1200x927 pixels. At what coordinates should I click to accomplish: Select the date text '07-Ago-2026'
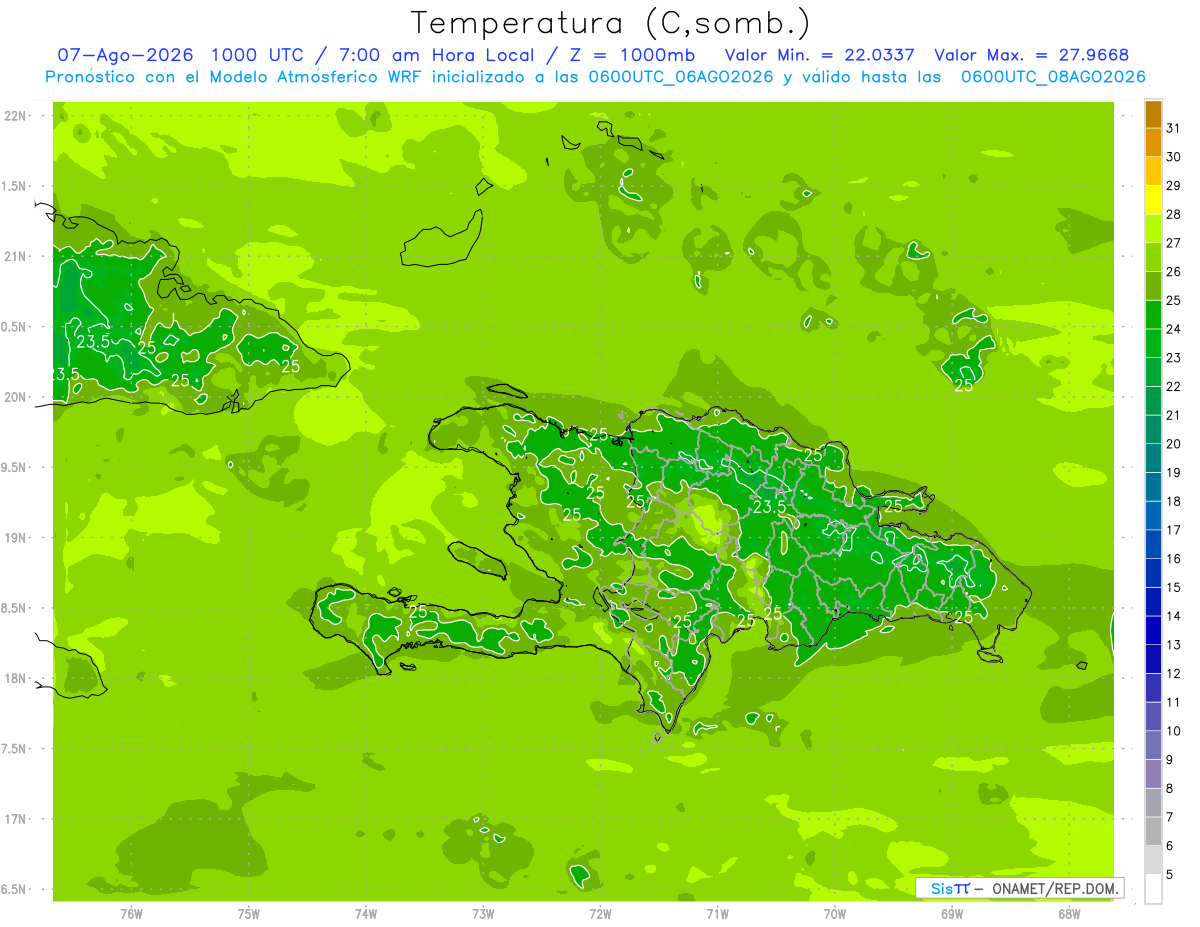coord(125,55)
